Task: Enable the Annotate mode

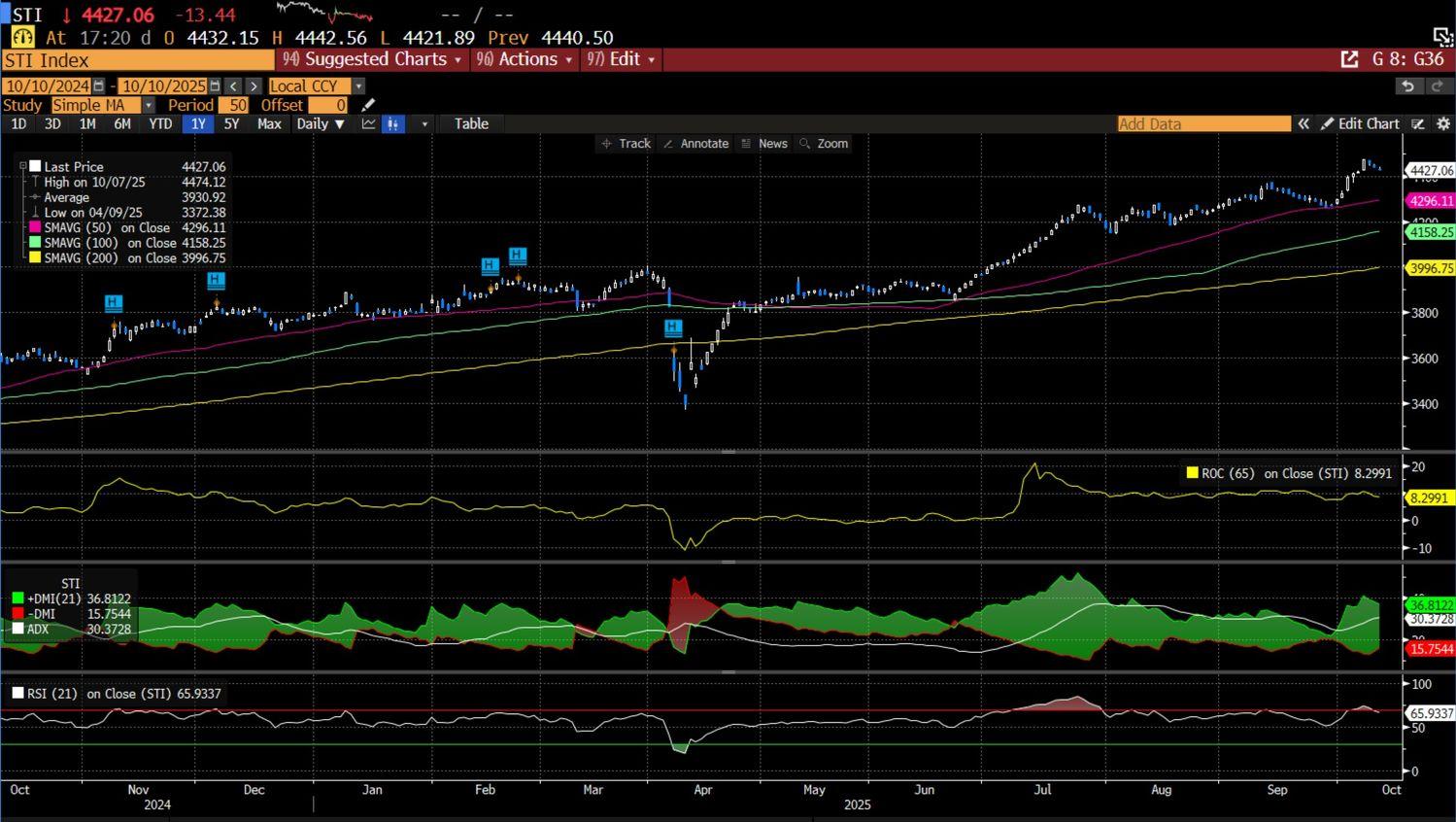Action: click(695, 143)
